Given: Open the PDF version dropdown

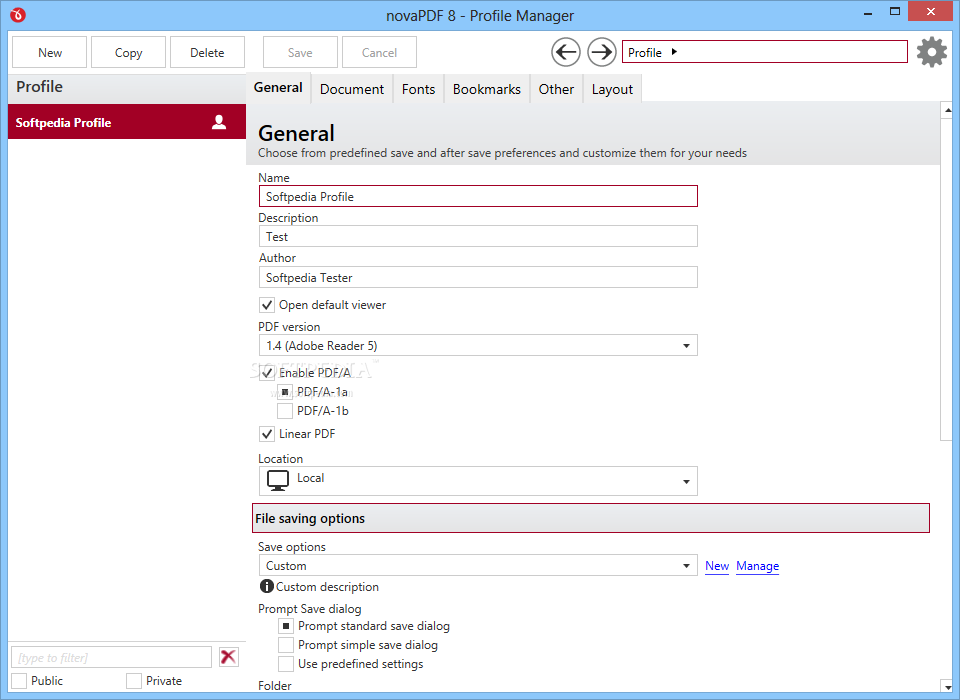Looking at the screenshot, I should coord(478,345).
